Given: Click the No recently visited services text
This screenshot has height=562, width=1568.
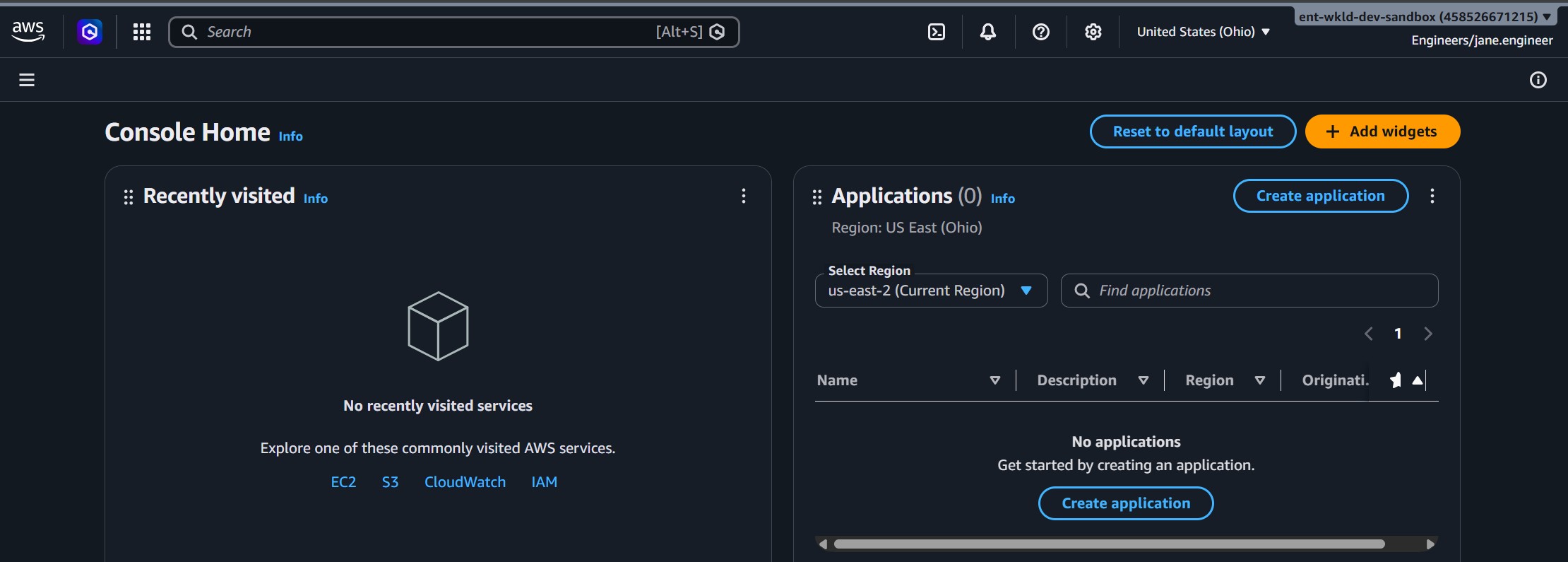Looking at the screenshot, I should 438,406.
